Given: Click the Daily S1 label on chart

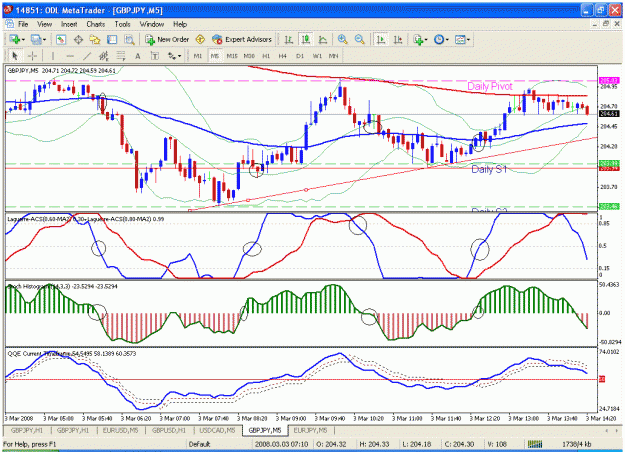Looking at the screenshot, I should pyautogui.click(x=489, y=169).
